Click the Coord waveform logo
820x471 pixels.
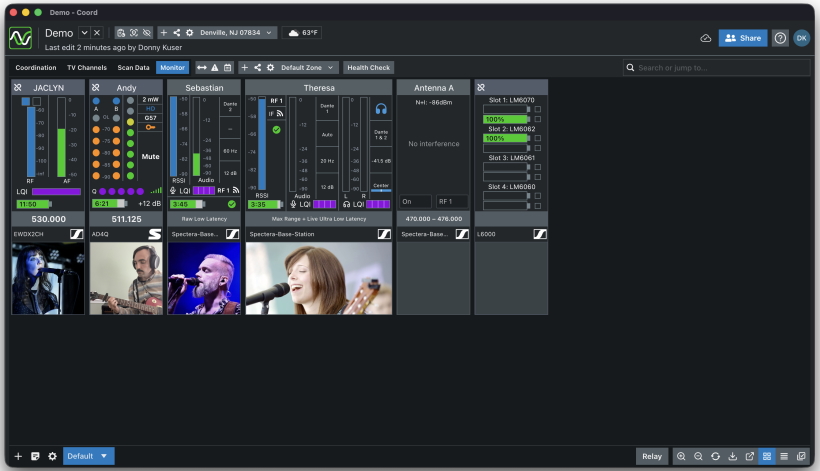click(20, 38)
